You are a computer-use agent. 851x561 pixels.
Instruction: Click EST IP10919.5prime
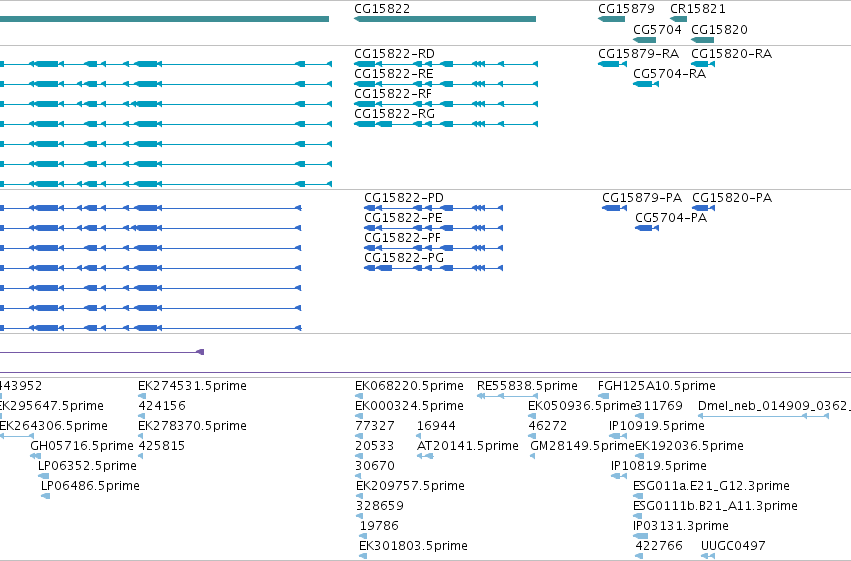[657, 426]
